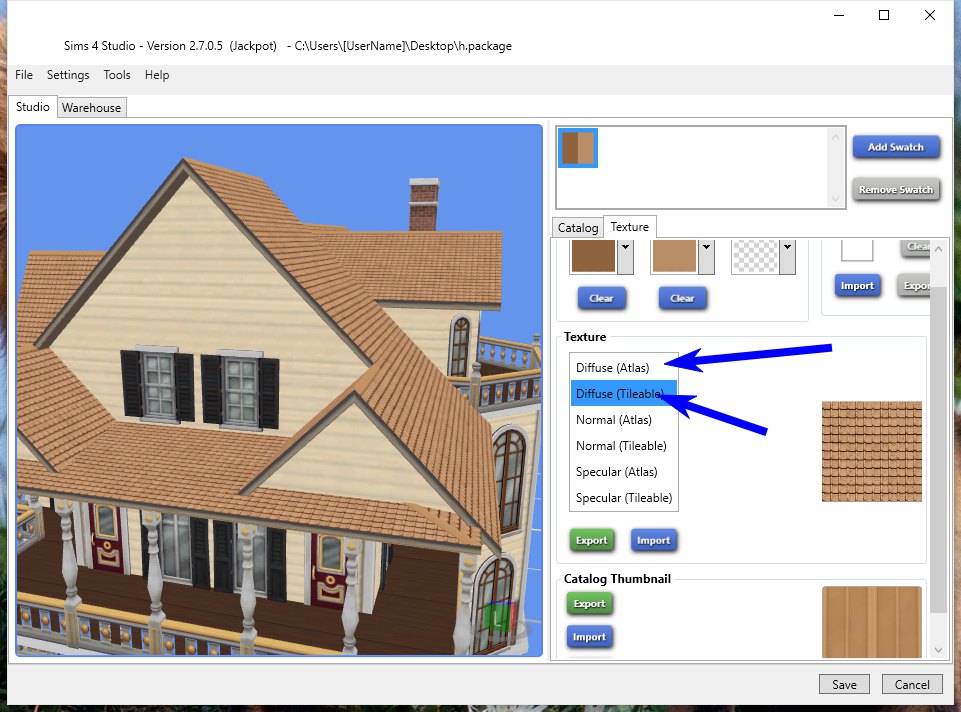The height and width of the screenshot is (712, 961).
Task: Open the Settings menu
Action: coord(68,75)
